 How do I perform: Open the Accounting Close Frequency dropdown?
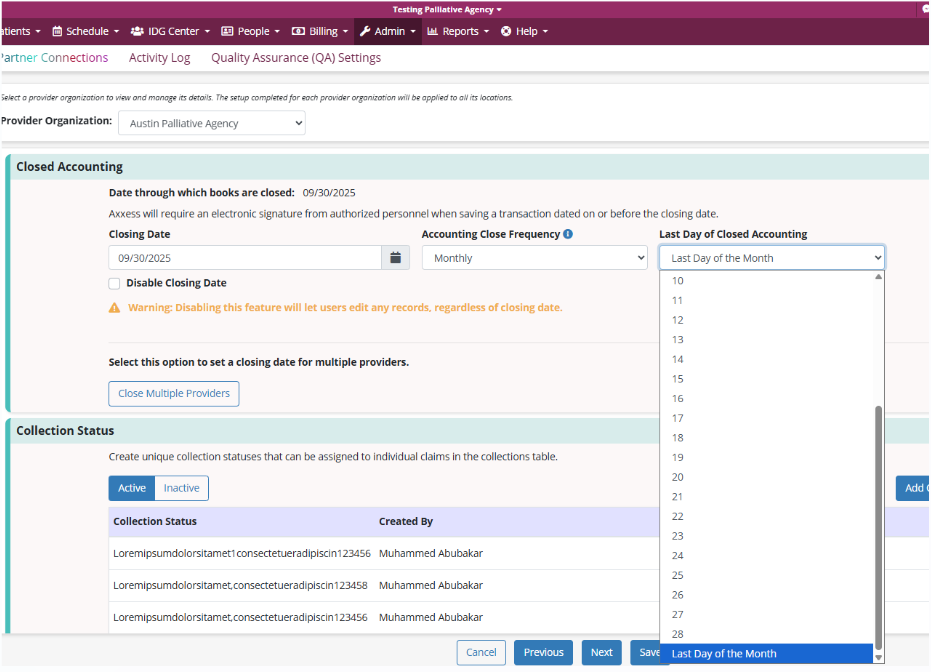click(x=535, y=258)
